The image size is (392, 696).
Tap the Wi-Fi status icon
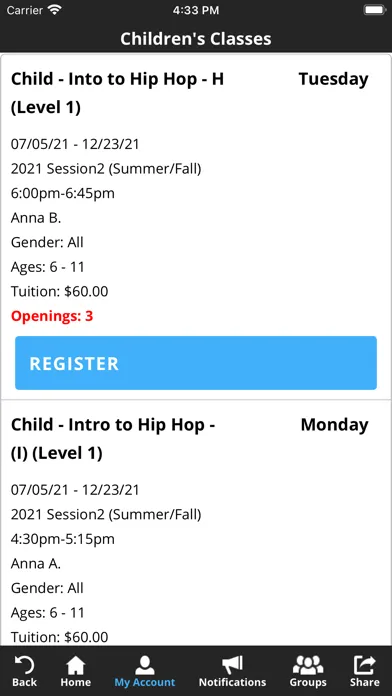click(x=55, y=10)
